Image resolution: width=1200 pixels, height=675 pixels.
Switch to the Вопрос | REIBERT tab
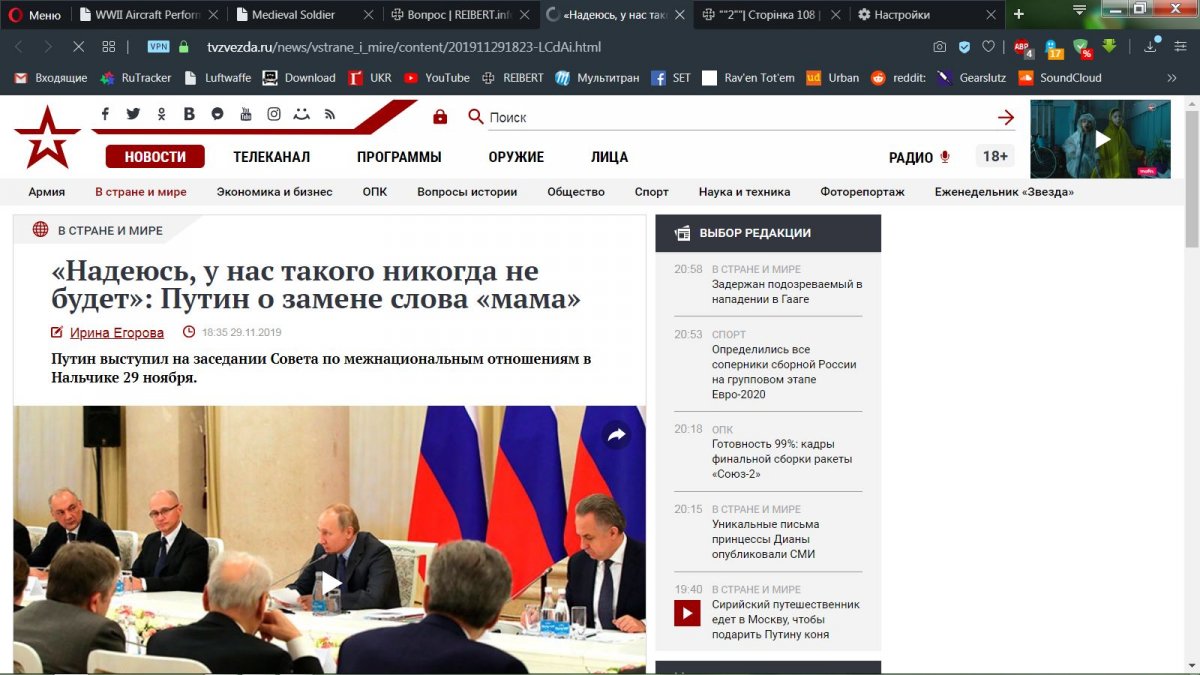tap(462, 15)
